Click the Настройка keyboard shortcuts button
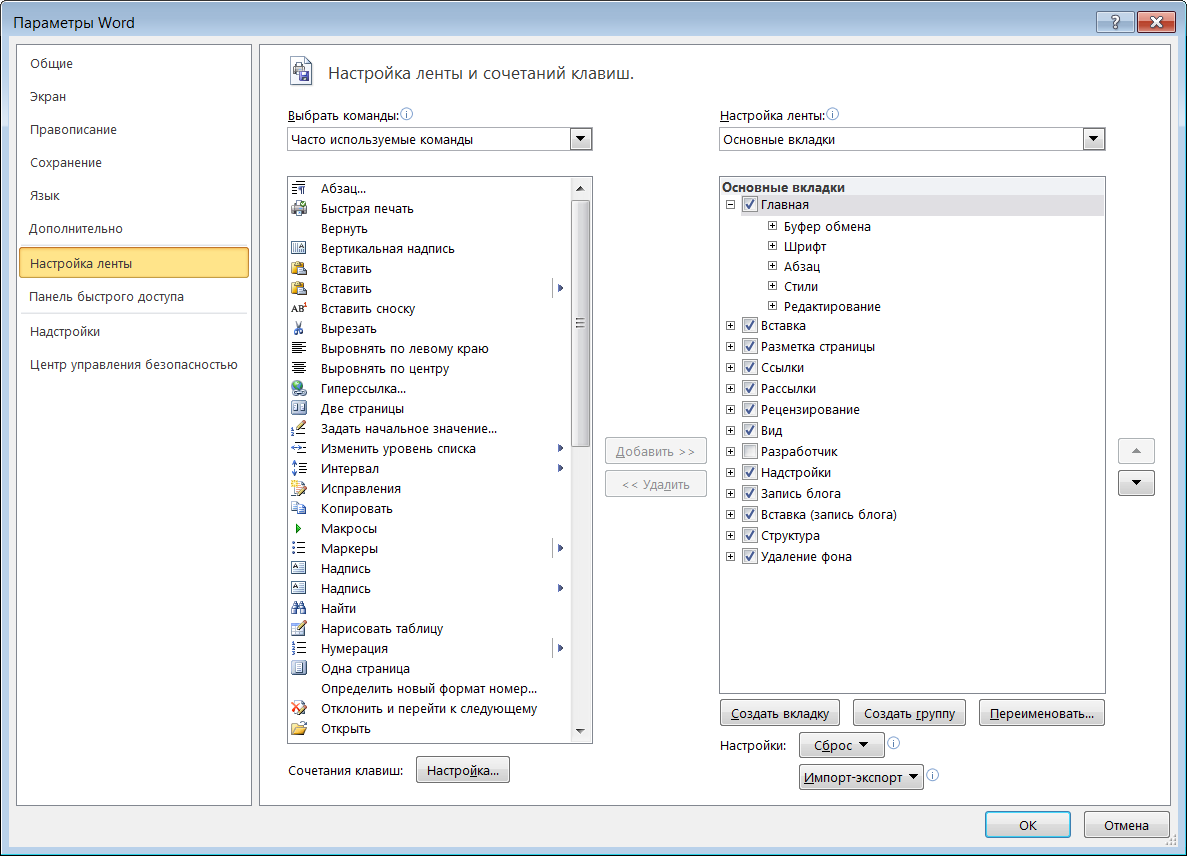 click(x=463, y=770)
